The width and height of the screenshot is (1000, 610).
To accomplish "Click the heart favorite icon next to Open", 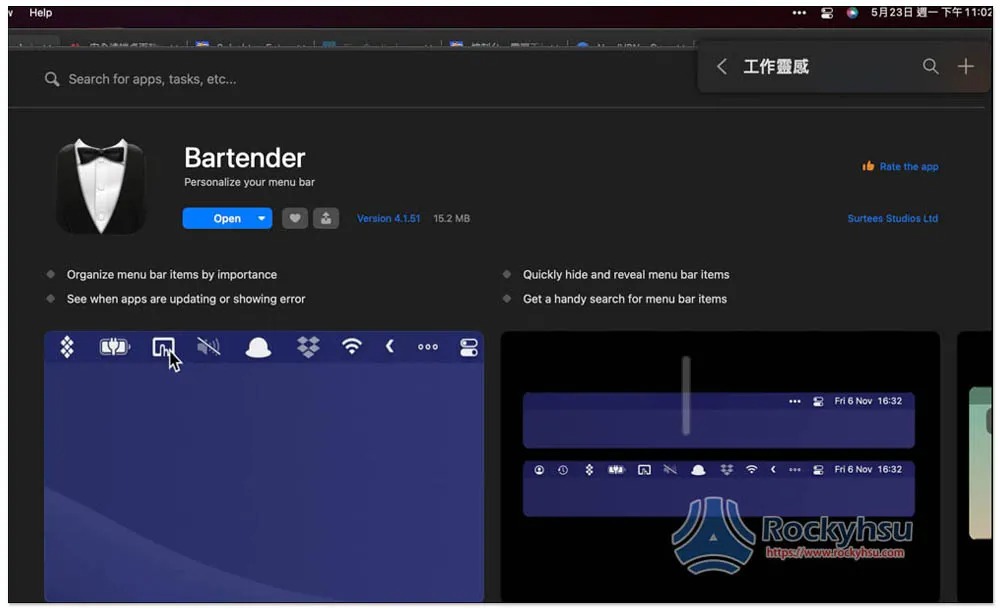I will [x=294, y=218].
